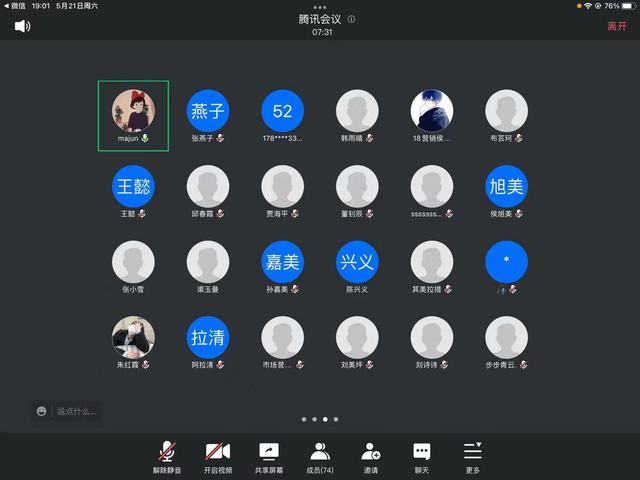Image resolution: width=640 pixels, height=480 pixels.
Task: Select 王懿's participant avatar
Action: point(133,186)
